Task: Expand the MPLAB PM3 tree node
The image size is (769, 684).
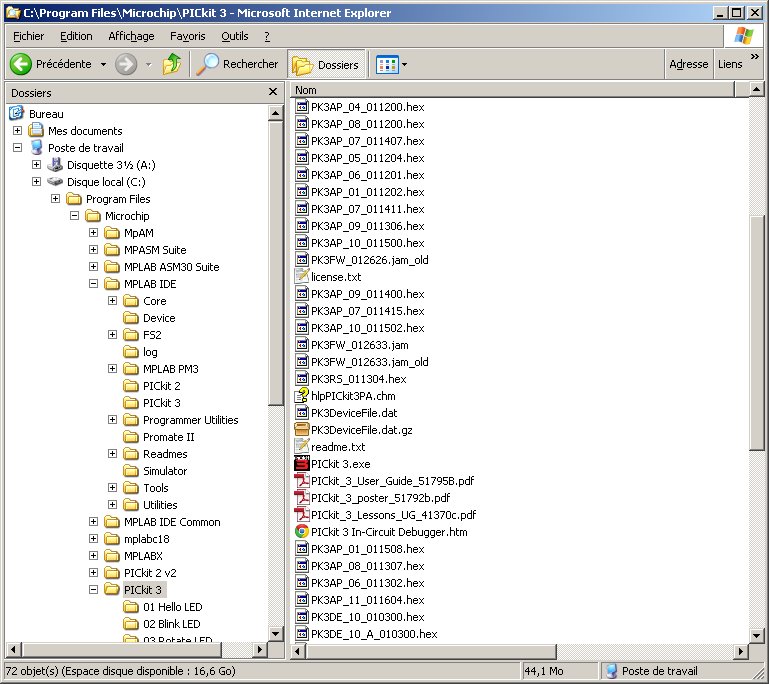Action: (x=113, y=369)
